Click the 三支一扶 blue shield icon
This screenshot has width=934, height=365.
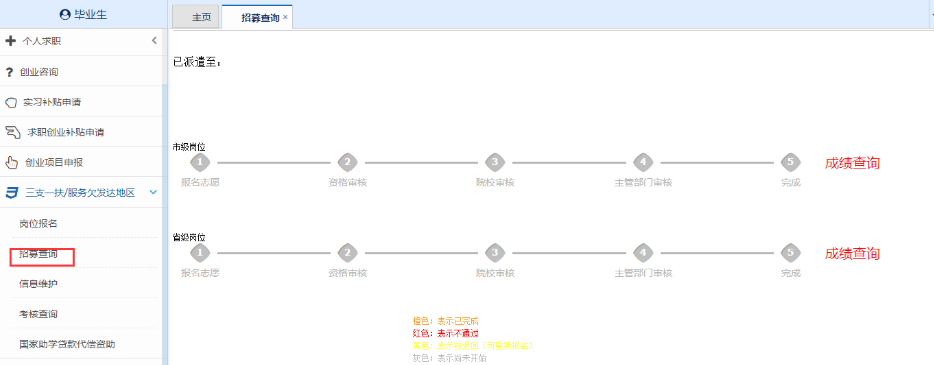[11, 193]
